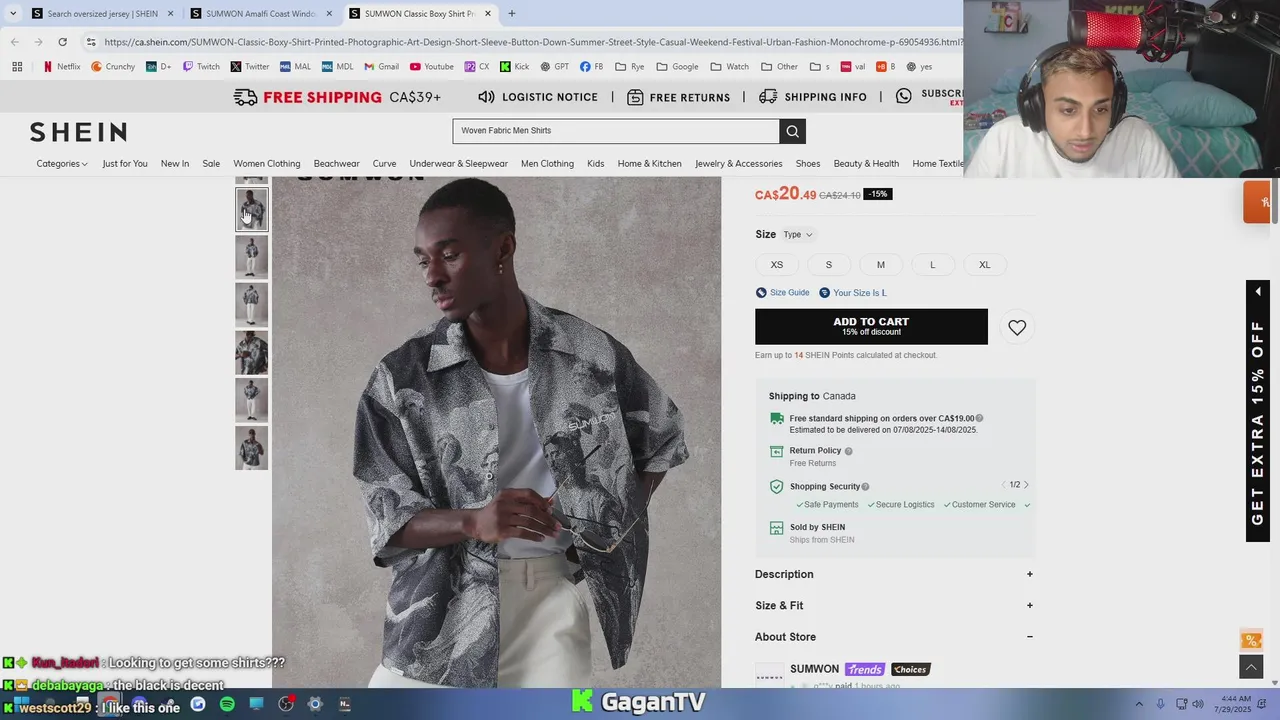Image resolution: width=1280 pixels, height=720 pixels.
Task: Select size S
Action: click(828, 265)
